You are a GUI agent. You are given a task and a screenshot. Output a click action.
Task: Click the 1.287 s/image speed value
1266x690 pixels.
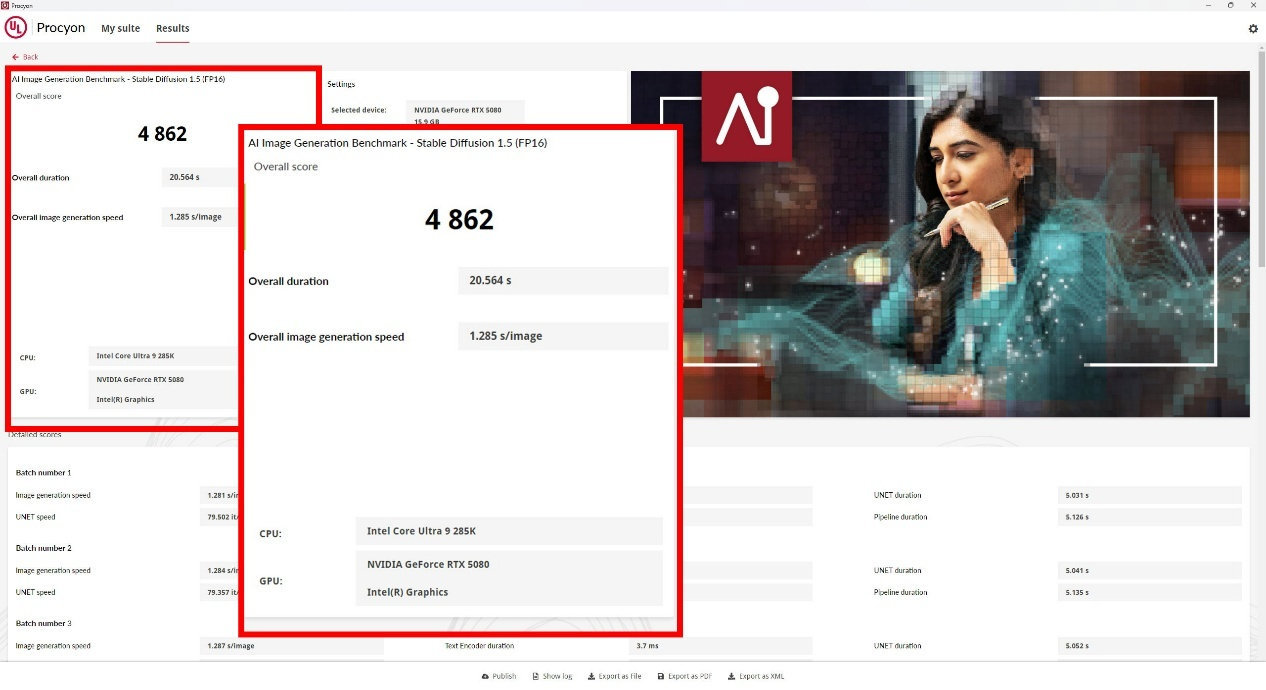click(x=292, y=646)
